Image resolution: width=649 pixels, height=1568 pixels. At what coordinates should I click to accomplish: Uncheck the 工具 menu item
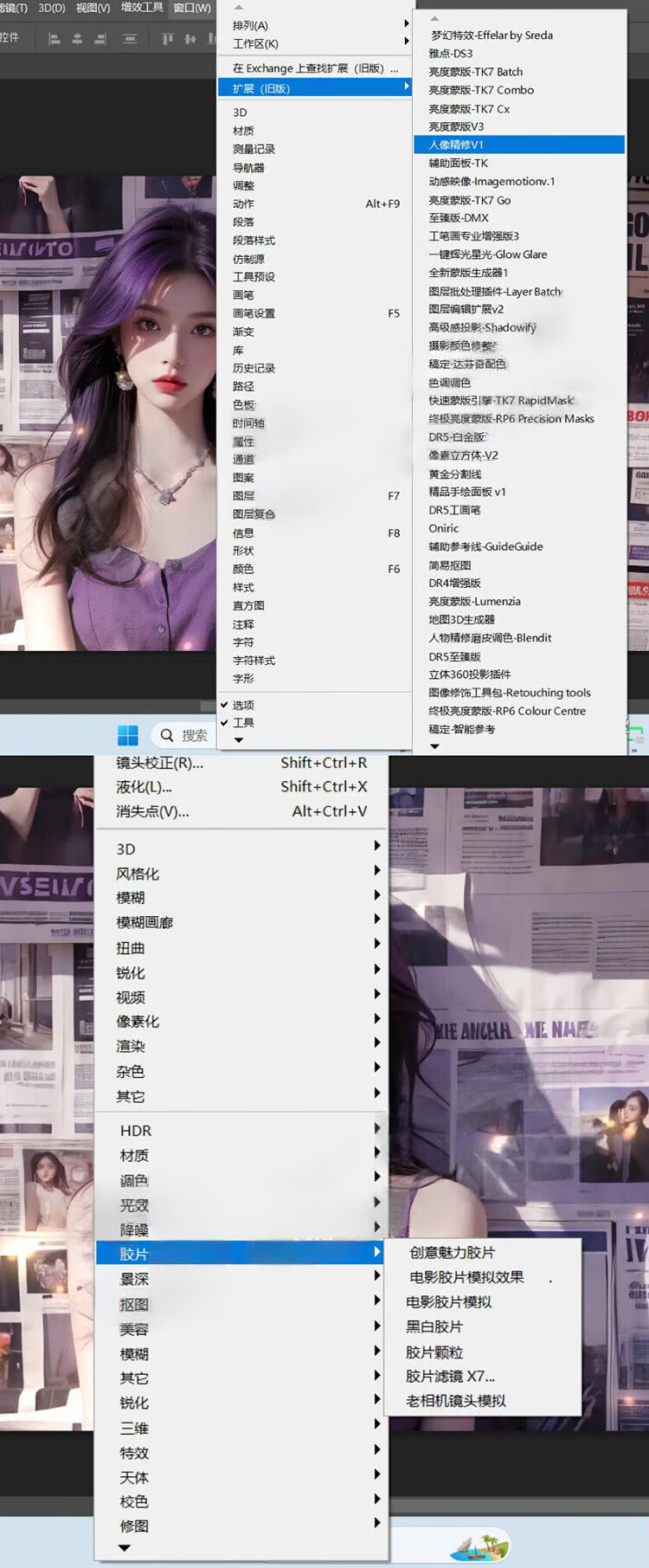pyautogui.click(x=243, y=722)
